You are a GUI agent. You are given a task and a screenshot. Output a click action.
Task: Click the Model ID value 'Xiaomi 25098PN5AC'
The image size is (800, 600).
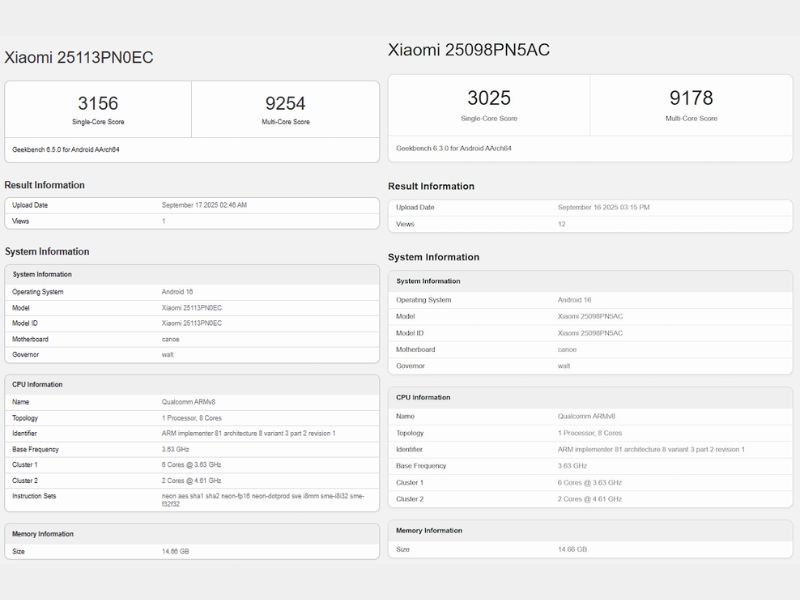[590, 333]
